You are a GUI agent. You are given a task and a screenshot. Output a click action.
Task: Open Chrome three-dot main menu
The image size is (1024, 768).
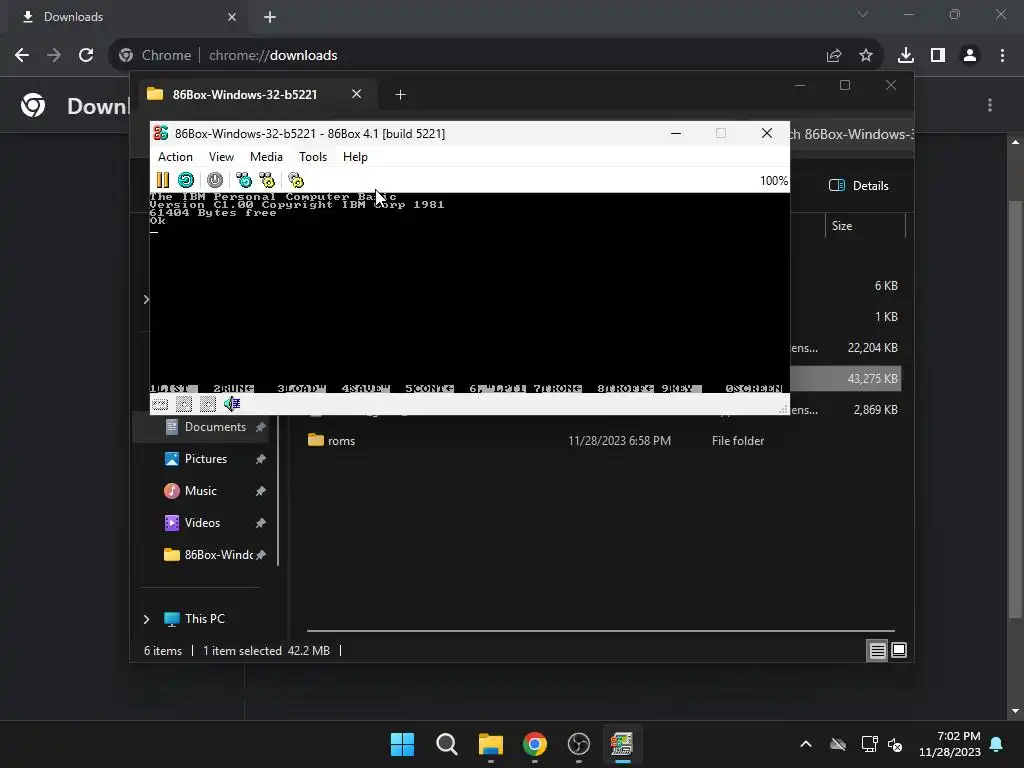point(1002,56)
